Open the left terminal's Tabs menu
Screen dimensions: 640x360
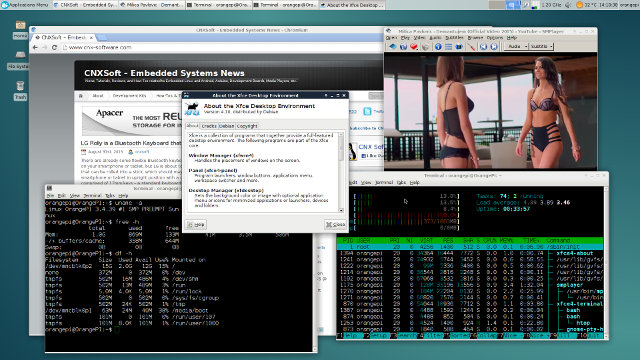(110, 196)
